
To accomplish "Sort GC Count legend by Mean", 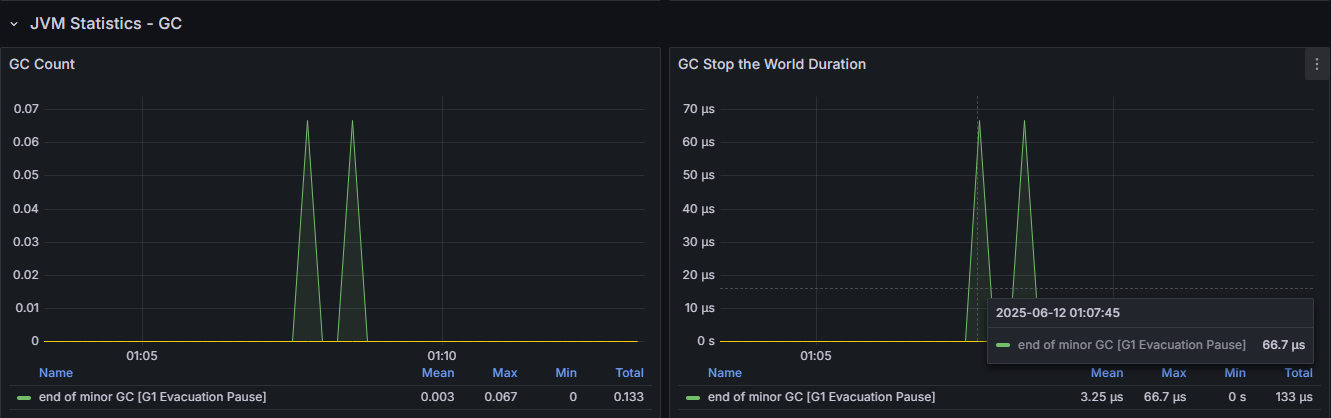I will pos(438,373).
